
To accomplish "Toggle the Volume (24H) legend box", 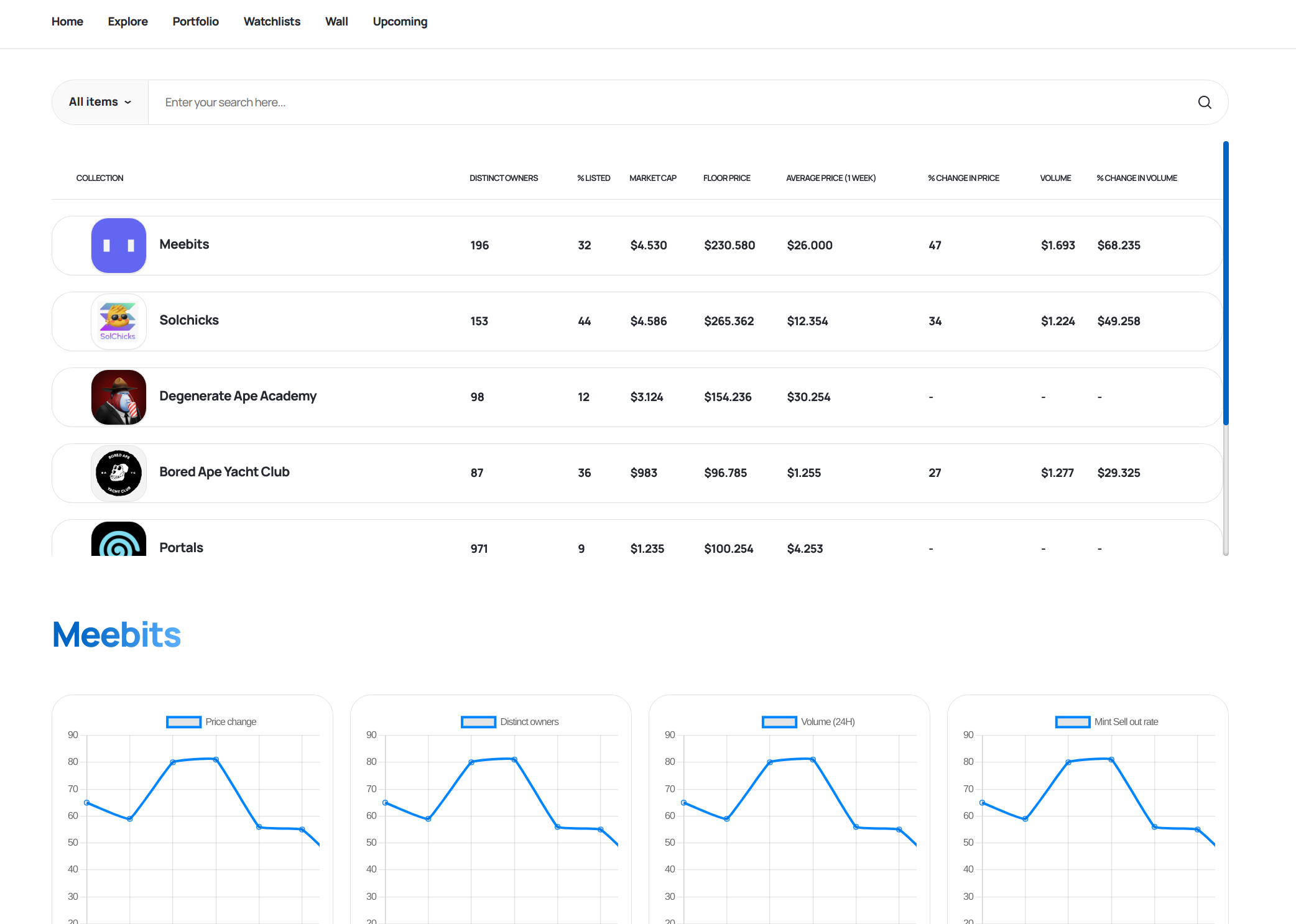I will coord(779,722).
